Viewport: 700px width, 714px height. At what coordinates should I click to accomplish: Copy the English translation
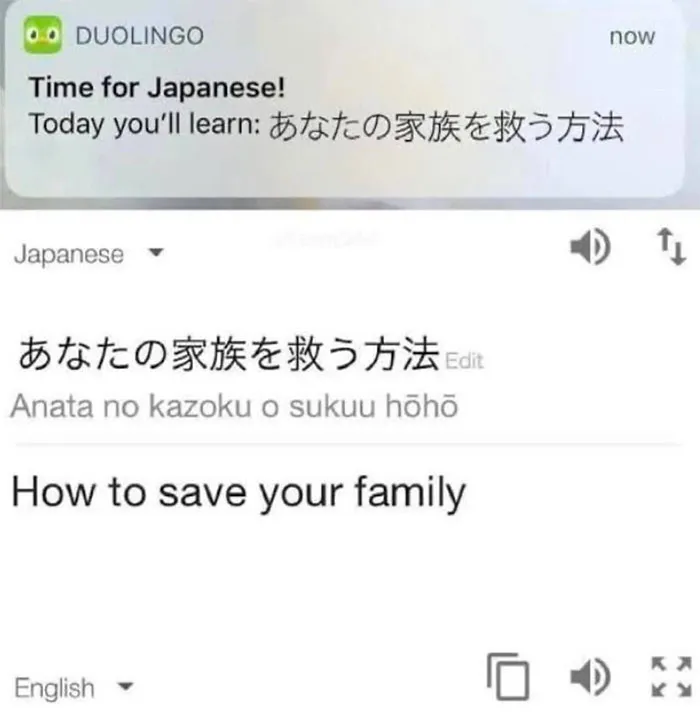coord(509,676)
